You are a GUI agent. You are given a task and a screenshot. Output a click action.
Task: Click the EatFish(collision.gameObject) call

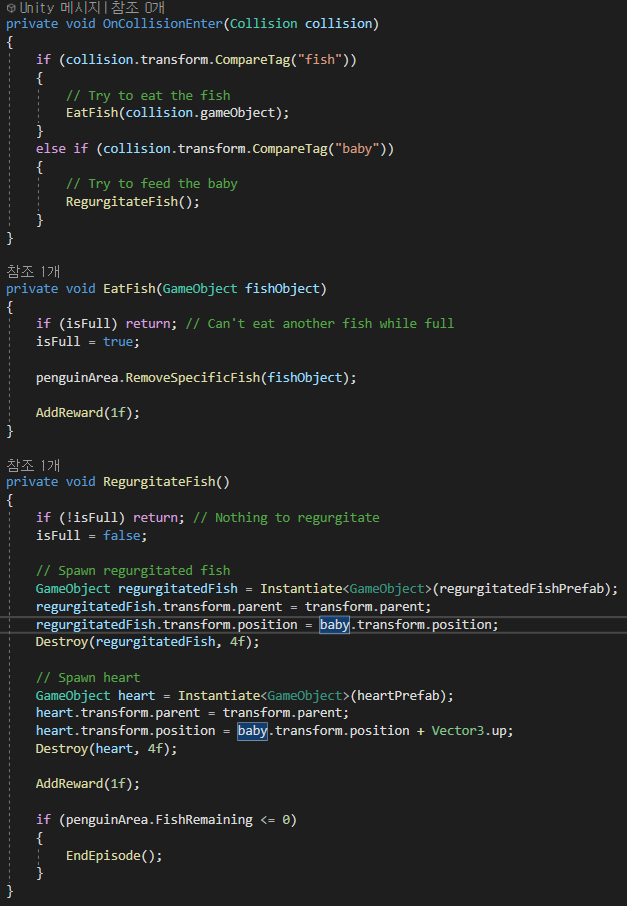tap(177, 113)
